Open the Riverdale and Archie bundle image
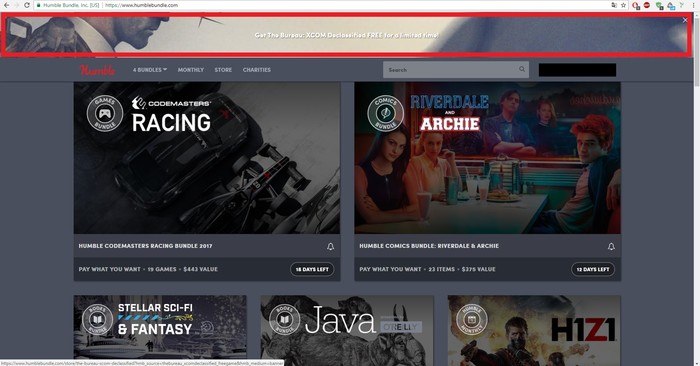This screenshot has height=366, width=700. [x=488, y=158]
